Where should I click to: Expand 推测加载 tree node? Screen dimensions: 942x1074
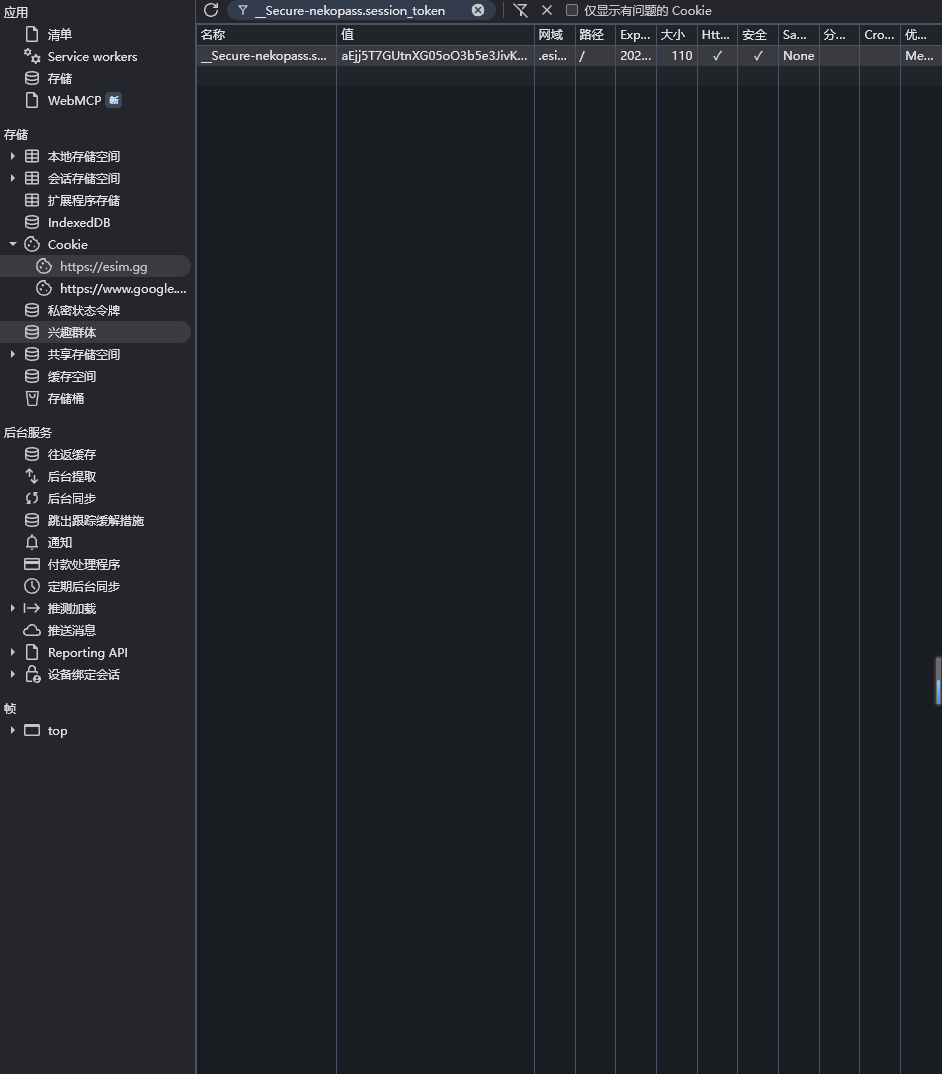point(12,608)
